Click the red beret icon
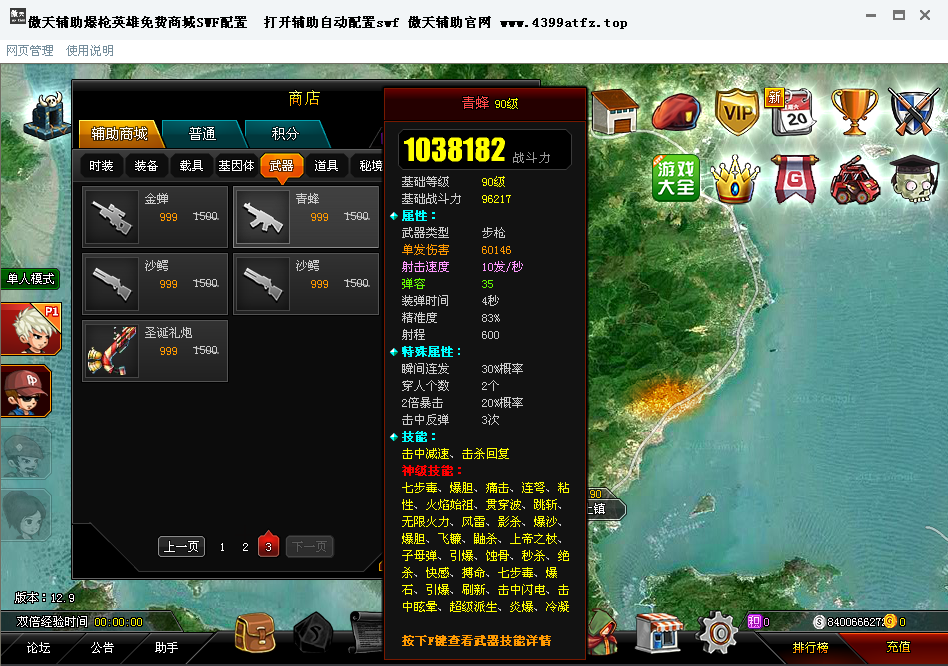The height and width of the screenshot is (666, 948). [677, 112]
